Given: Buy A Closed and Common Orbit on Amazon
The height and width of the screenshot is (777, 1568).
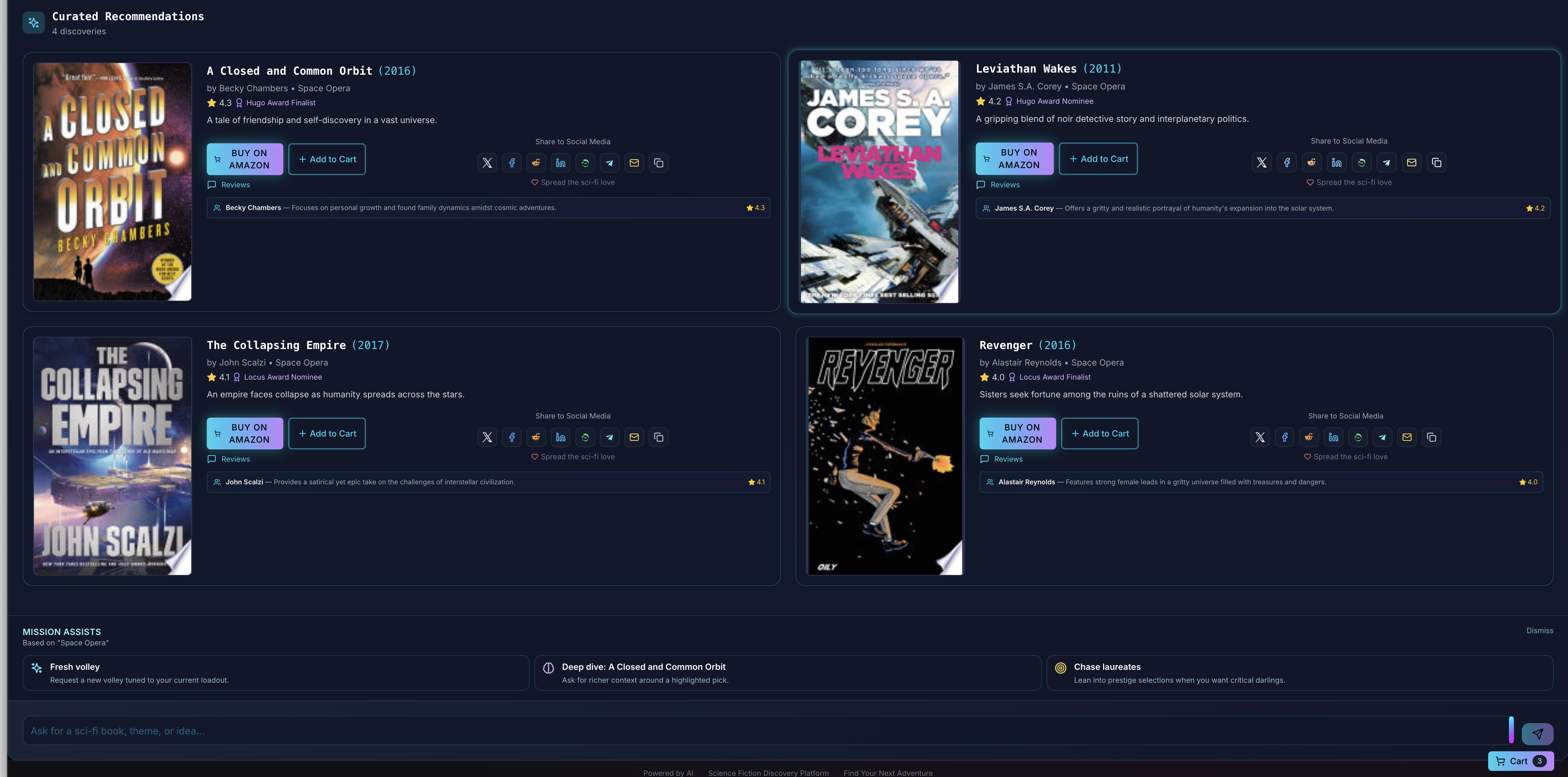Looking at the screenshot, I should point(245,159).
